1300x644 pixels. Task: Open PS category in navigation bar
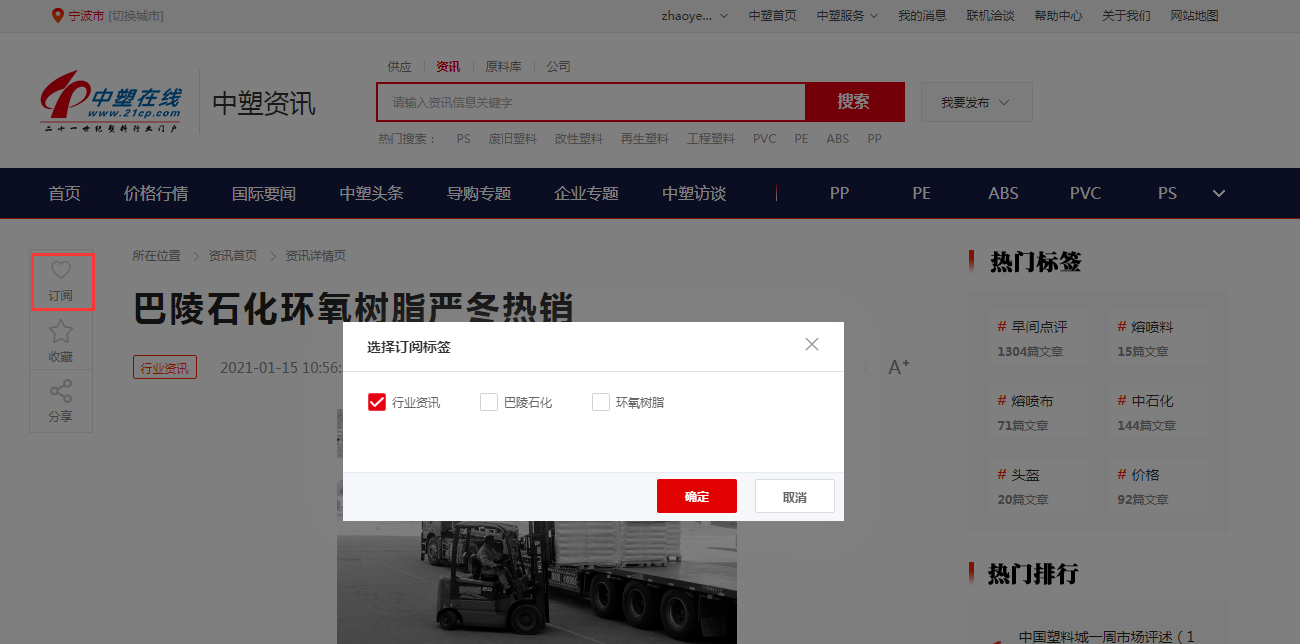(1167, 194)
